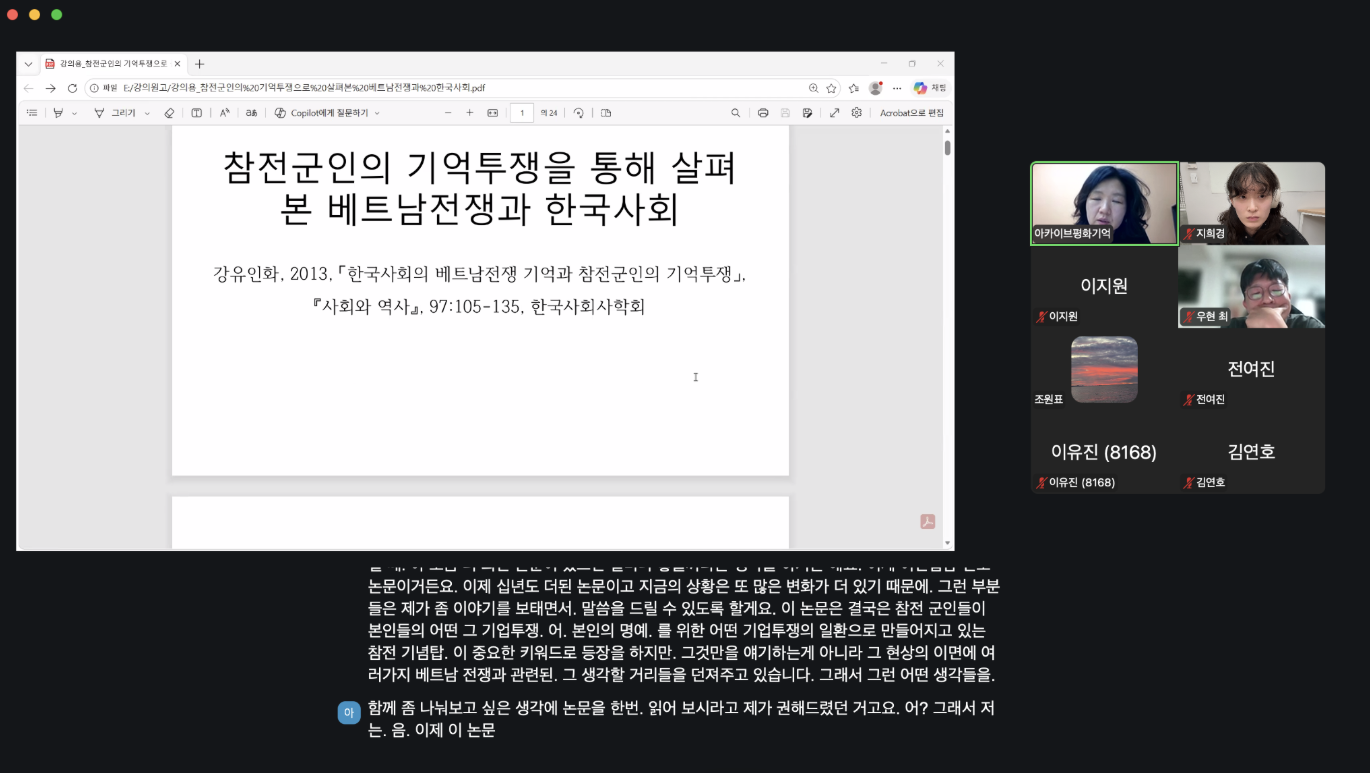Go forward with browser forward arrow
Screen dimensions: 1370x773
(50, 88)
